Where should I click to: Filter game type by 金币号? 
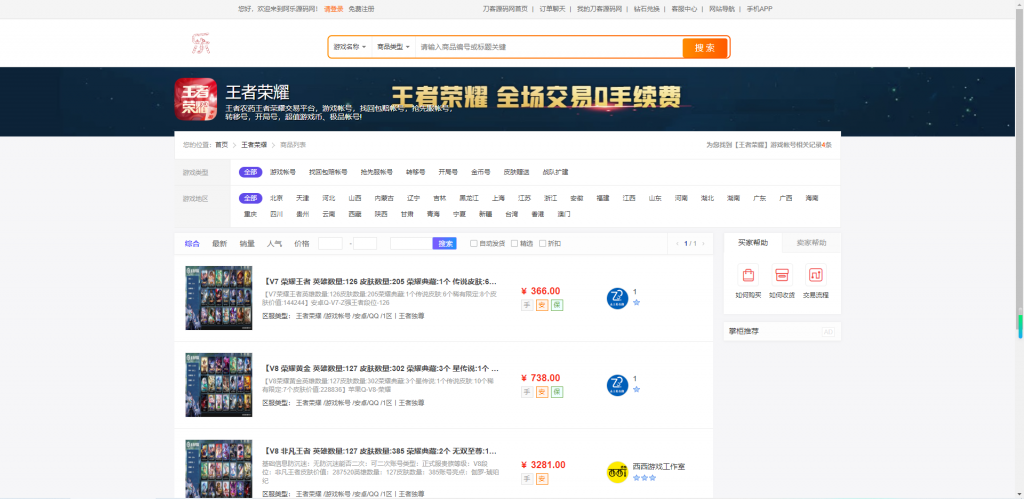pos(481,172)
